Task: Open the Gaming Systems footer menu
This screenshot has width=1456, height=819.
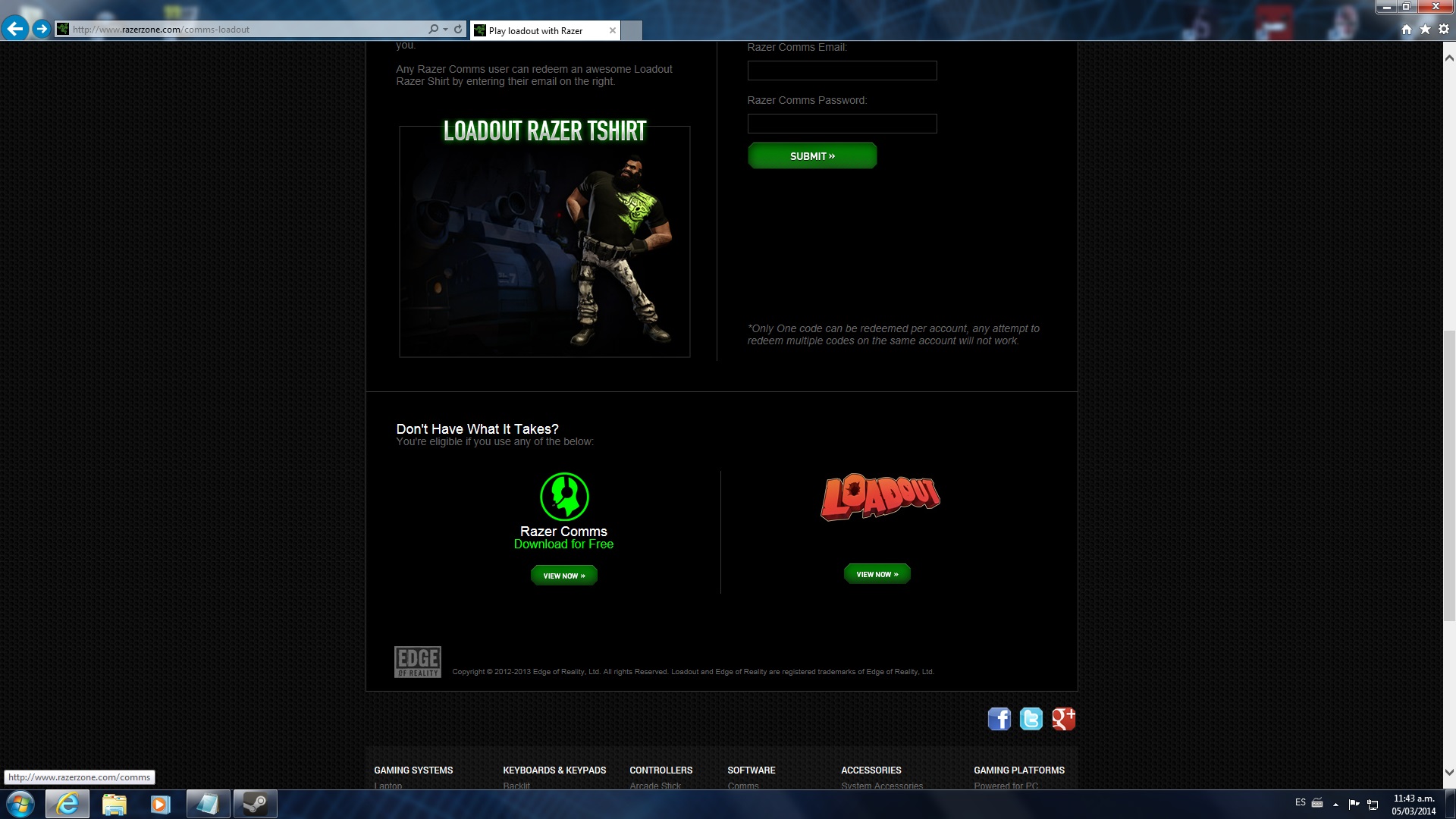Action: pos(413,770)
